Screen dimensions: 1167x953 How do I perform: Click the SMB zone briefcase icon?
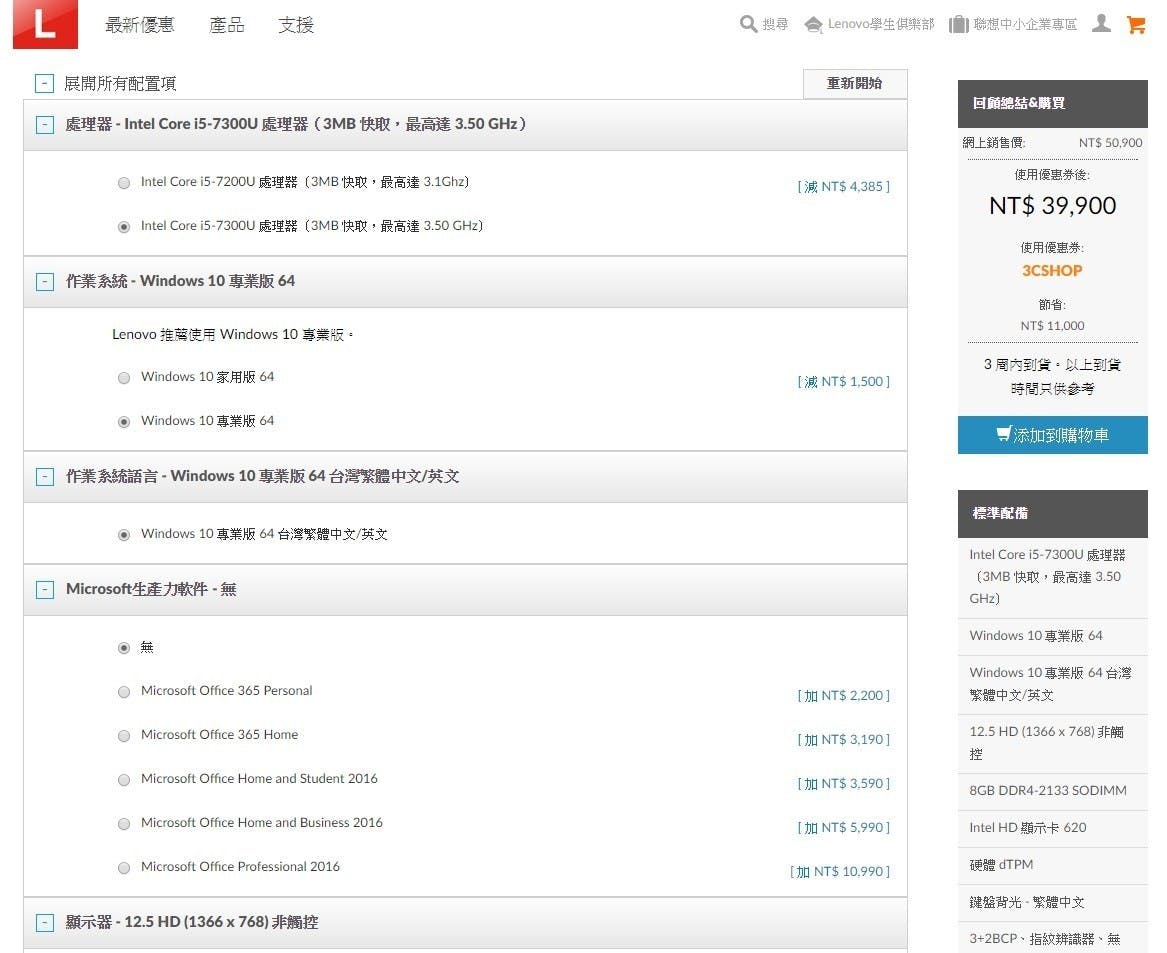coord(959,25)
